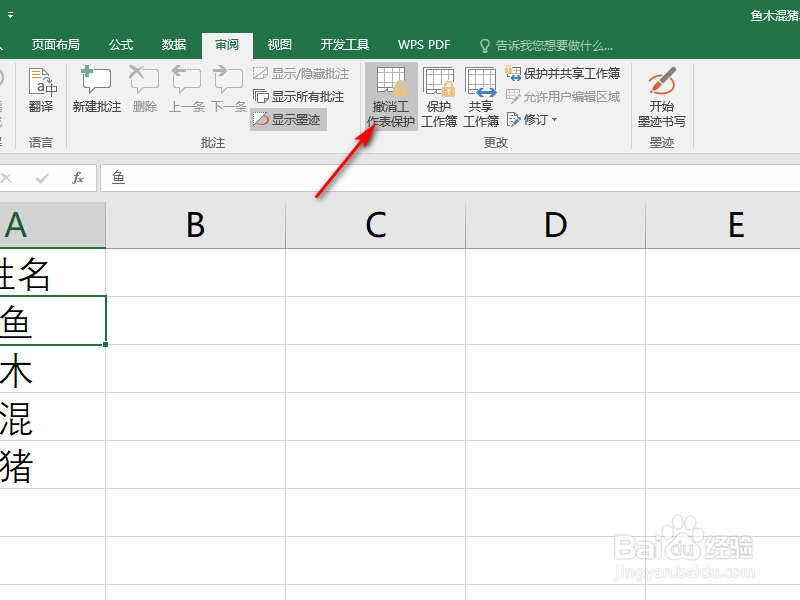Select the 共享工作簿 sharing tool

pyautogui.click(x=481, y=95)
